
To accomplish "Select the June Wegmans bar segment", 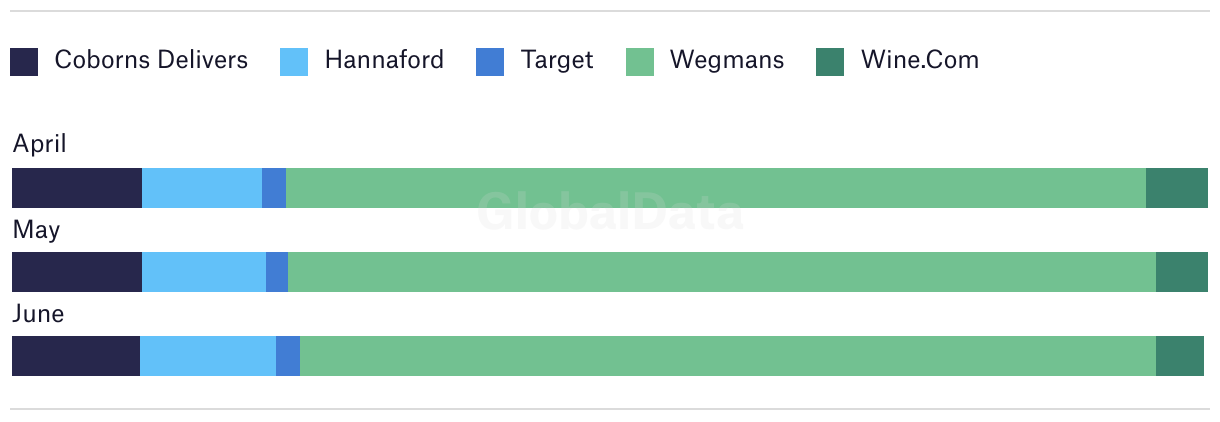I will click(728, 356).
